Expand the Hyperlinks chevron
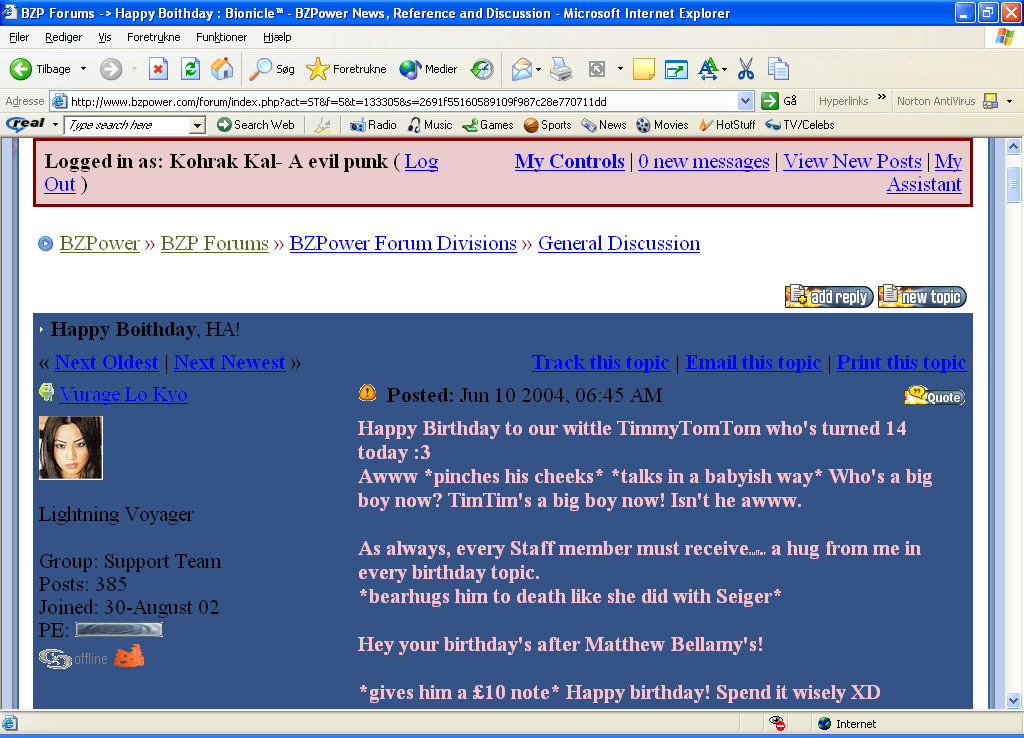The image size is (1024, 738). [882, 97]
